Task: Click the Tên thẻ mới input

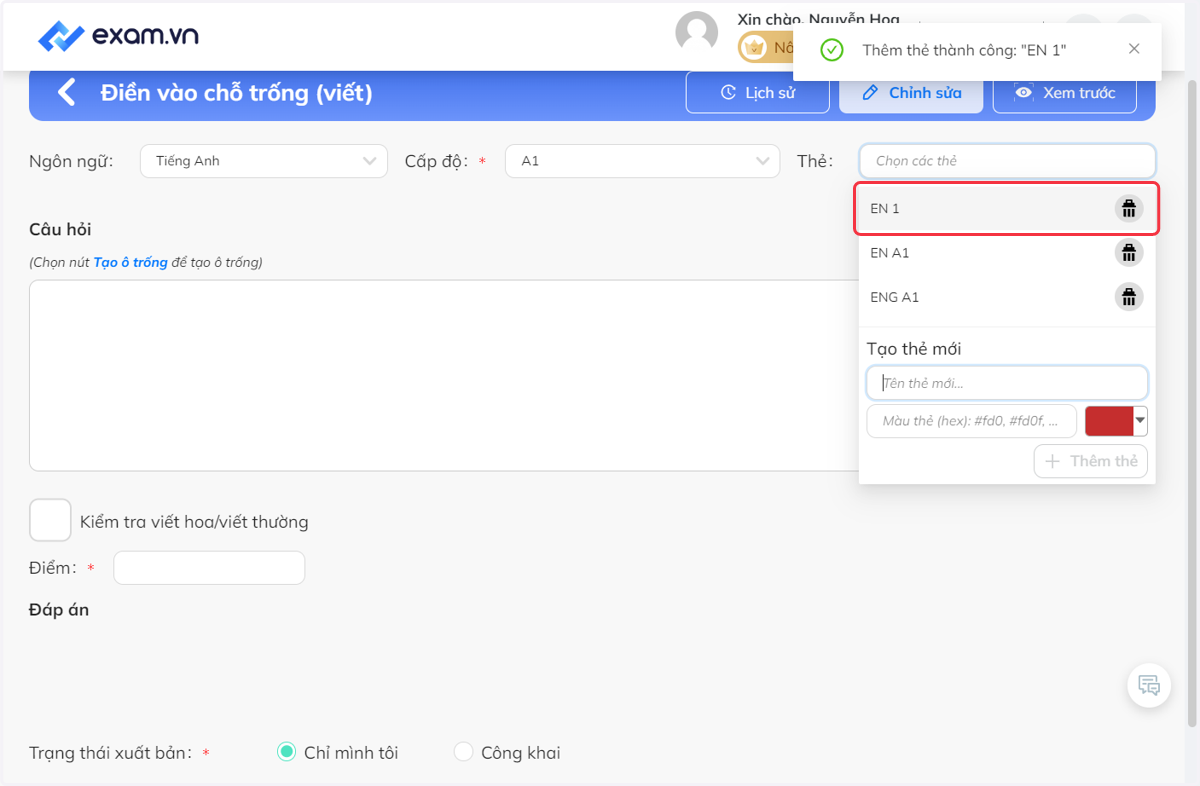Action: click(x=1007, y=383)
